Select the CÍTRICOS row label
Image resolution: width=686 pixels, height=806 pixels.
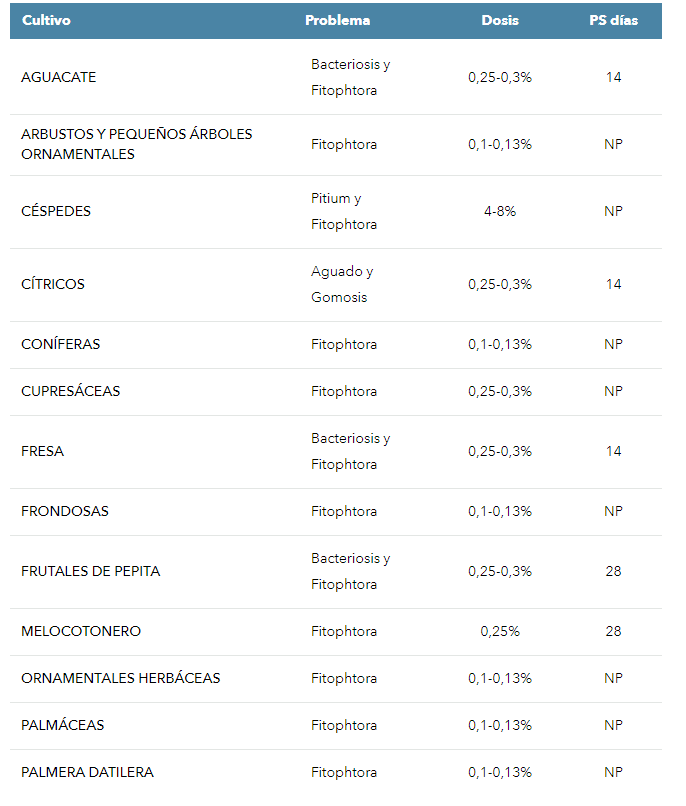click(53, 284)
